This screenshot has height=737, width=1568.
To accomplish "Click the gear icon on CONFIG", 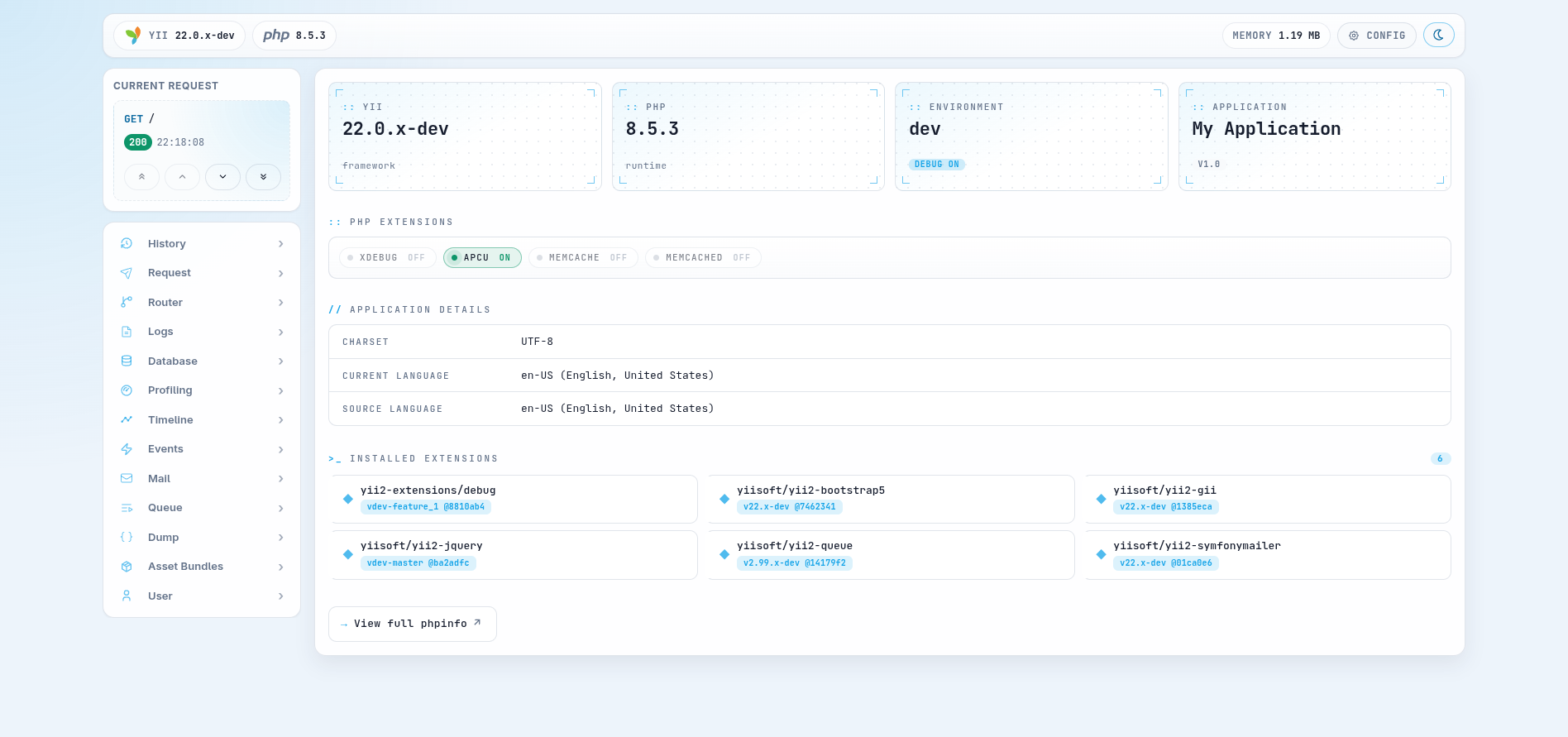I will 1354,36.
